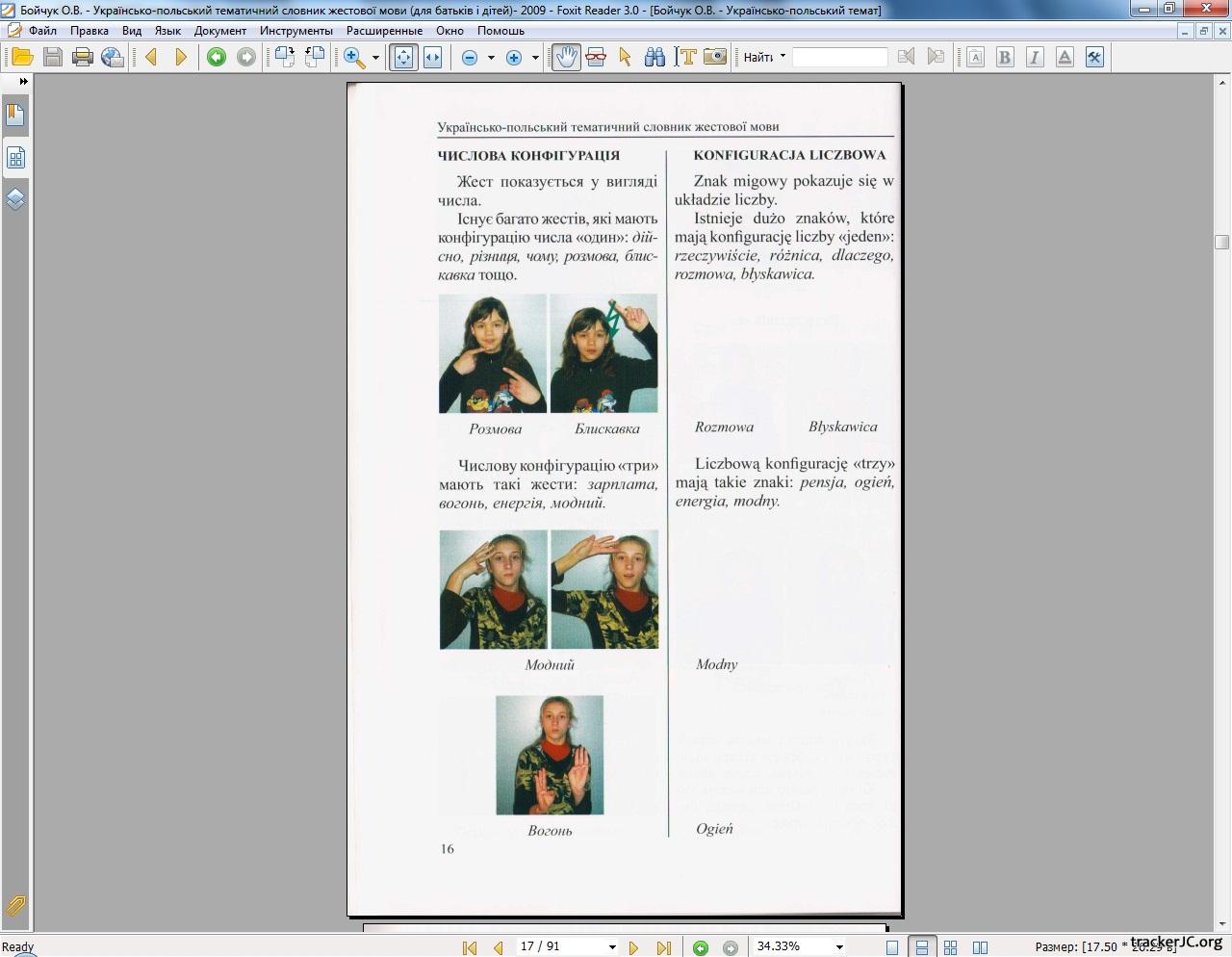Click the Найти search text field

pos(839,58)
